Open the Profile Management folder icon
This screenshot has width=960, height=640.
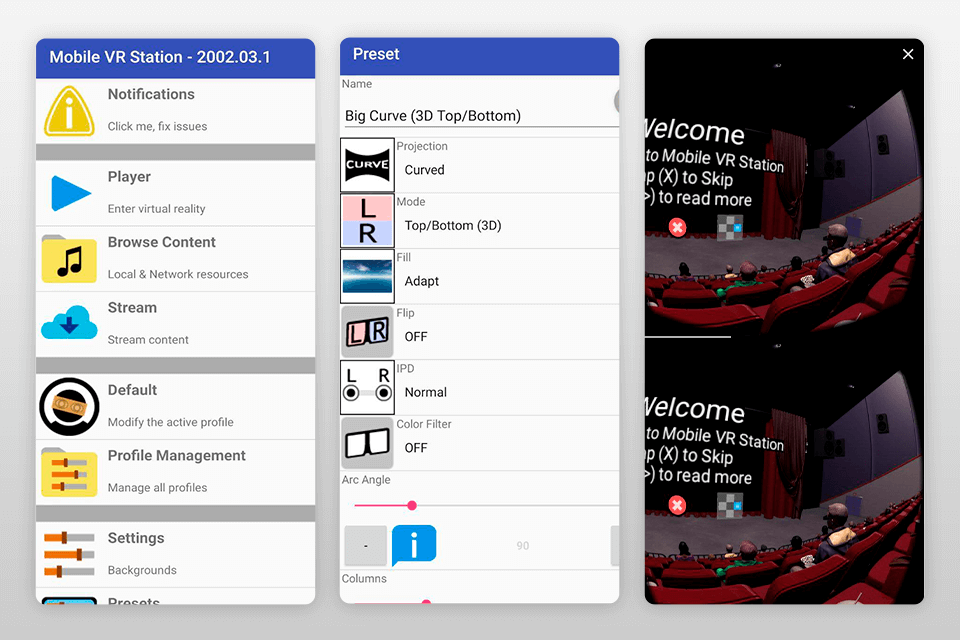point(69,472)
